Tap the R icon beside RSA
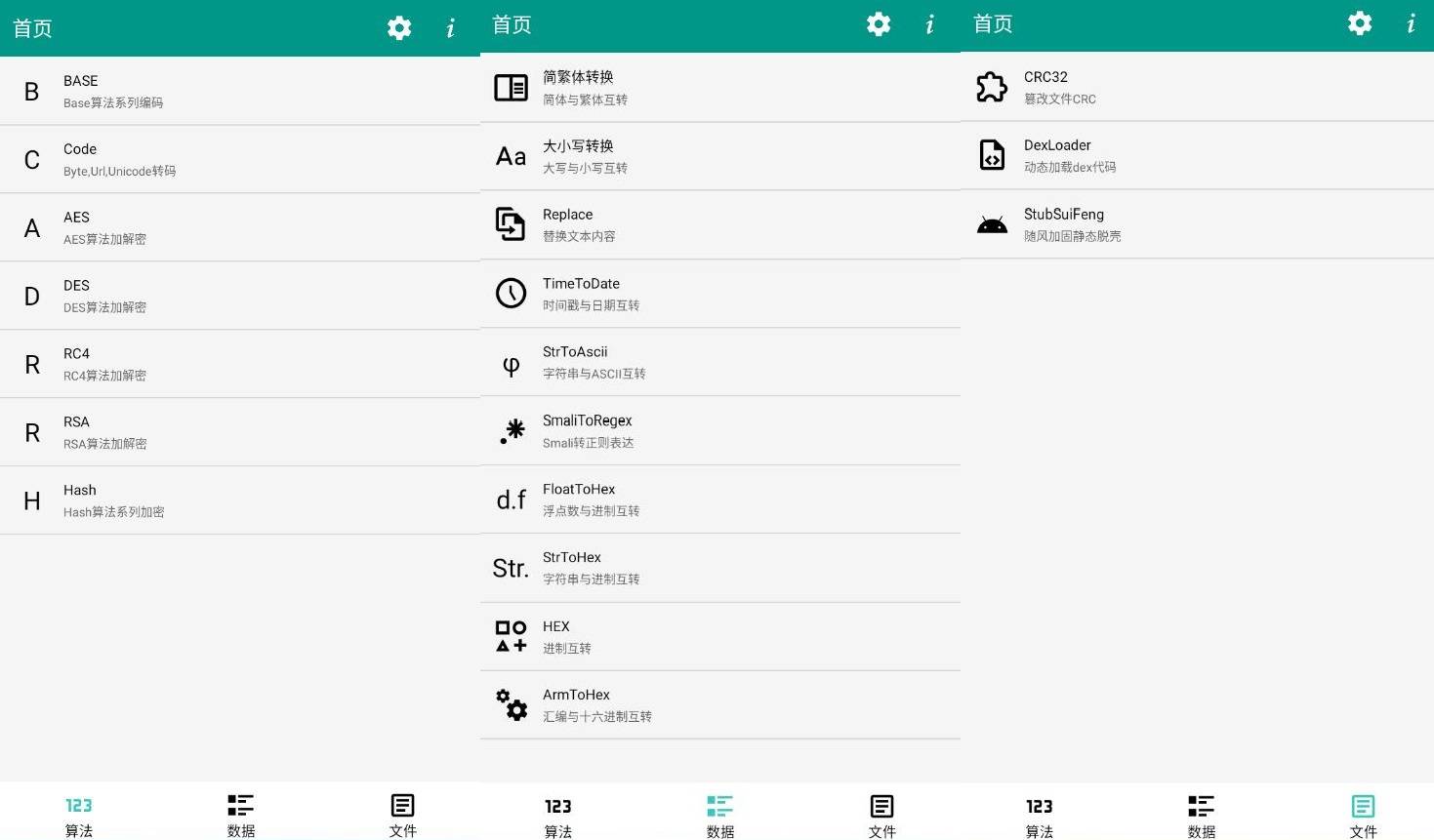This screenshot has width=1434, height=840. pos(32,433)
